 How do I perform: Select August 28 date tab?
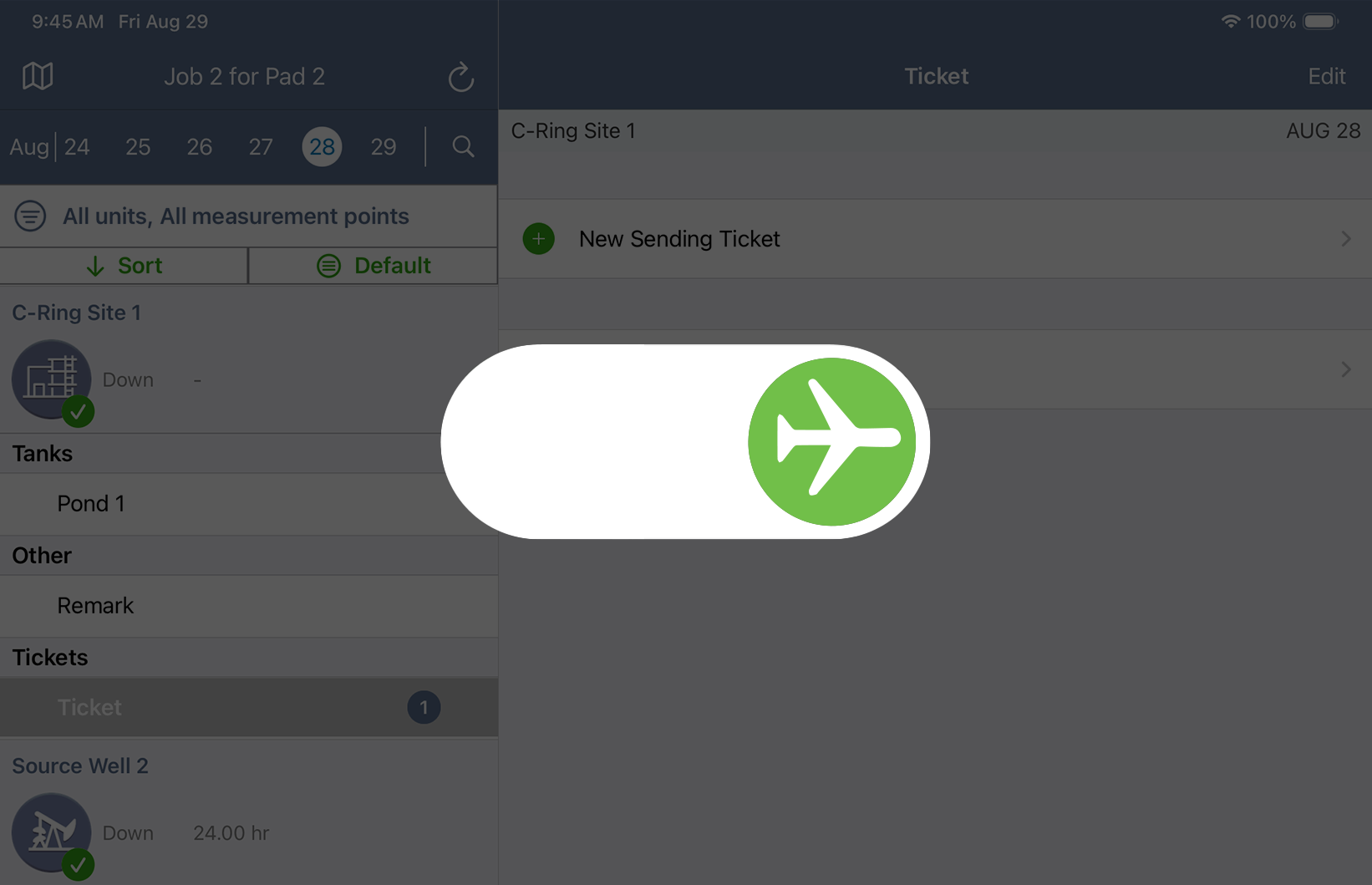[x=322, y=147]
